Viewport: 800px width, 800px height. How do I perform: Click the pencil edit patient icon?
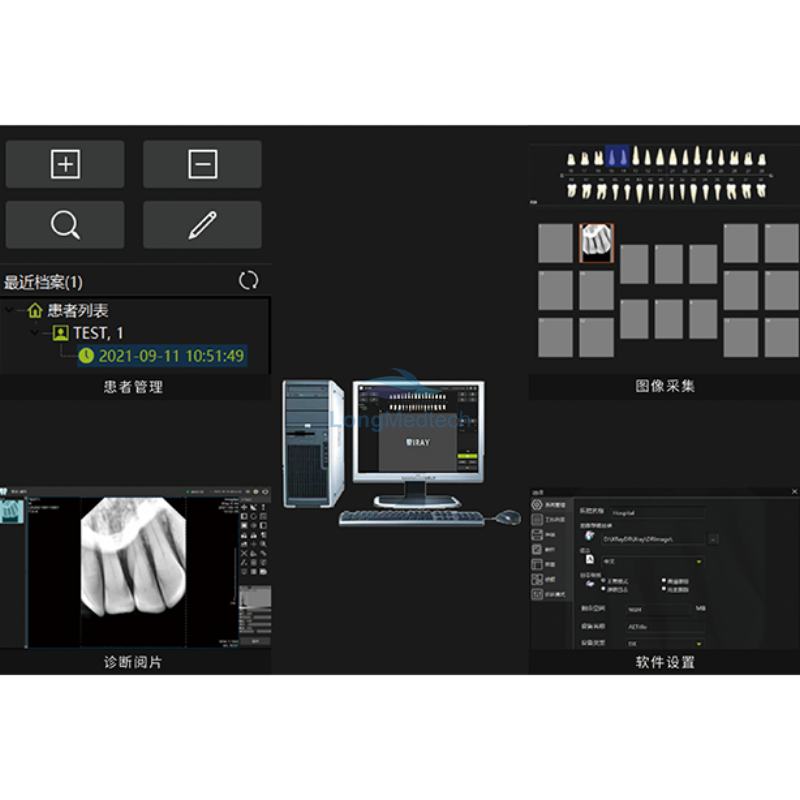pyautogui.click(x=202, y=225)
